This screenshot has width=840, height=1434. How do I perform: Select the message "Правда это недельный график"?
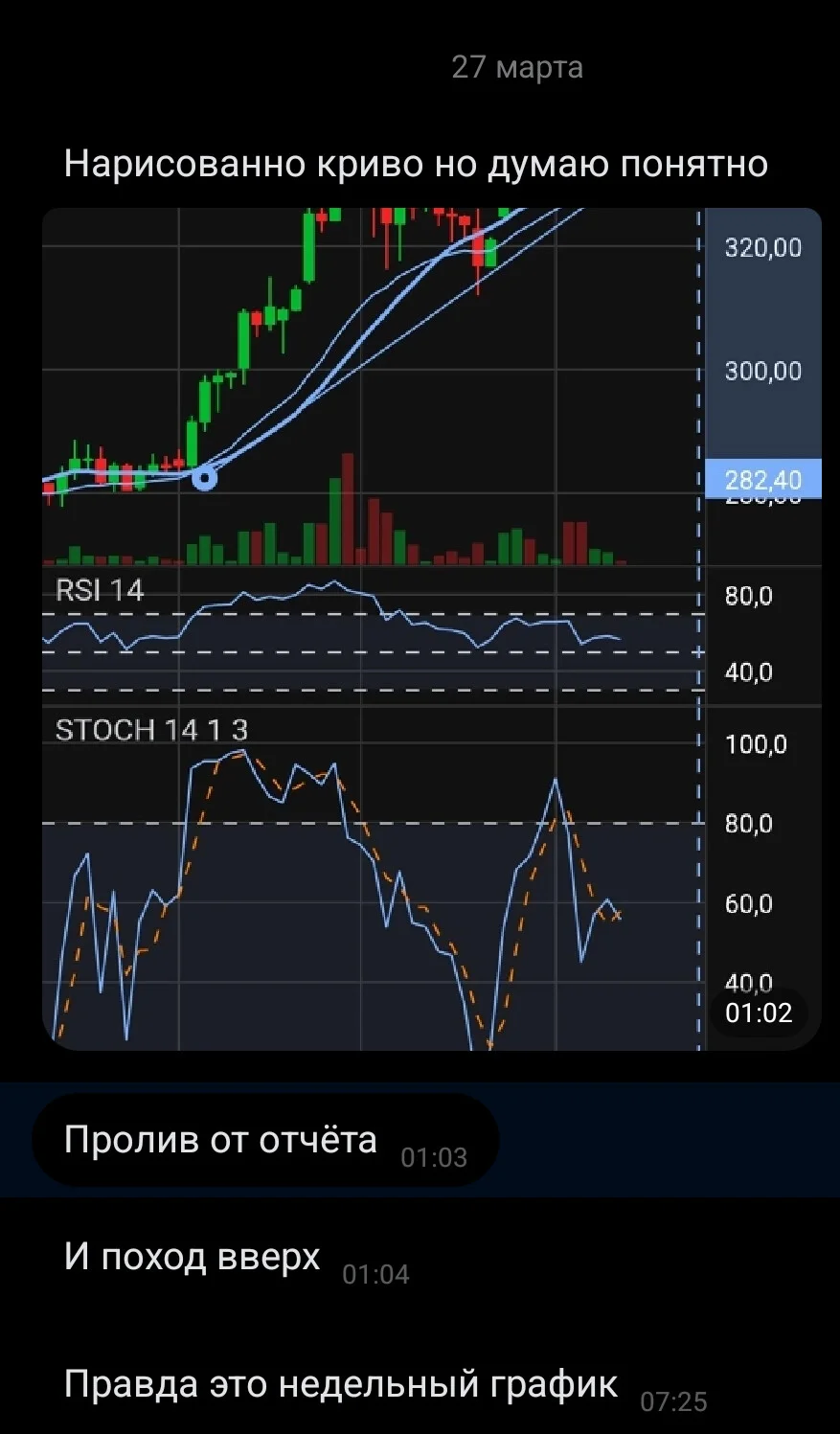(341, 1384)
